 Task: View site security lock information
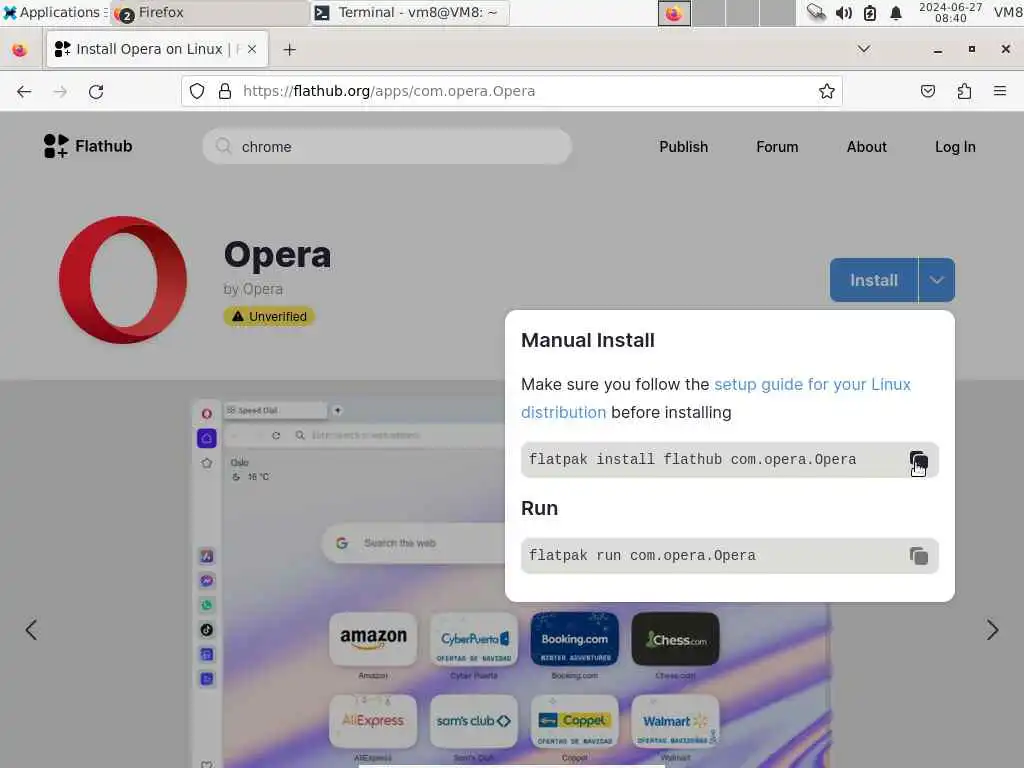point(225,91)
